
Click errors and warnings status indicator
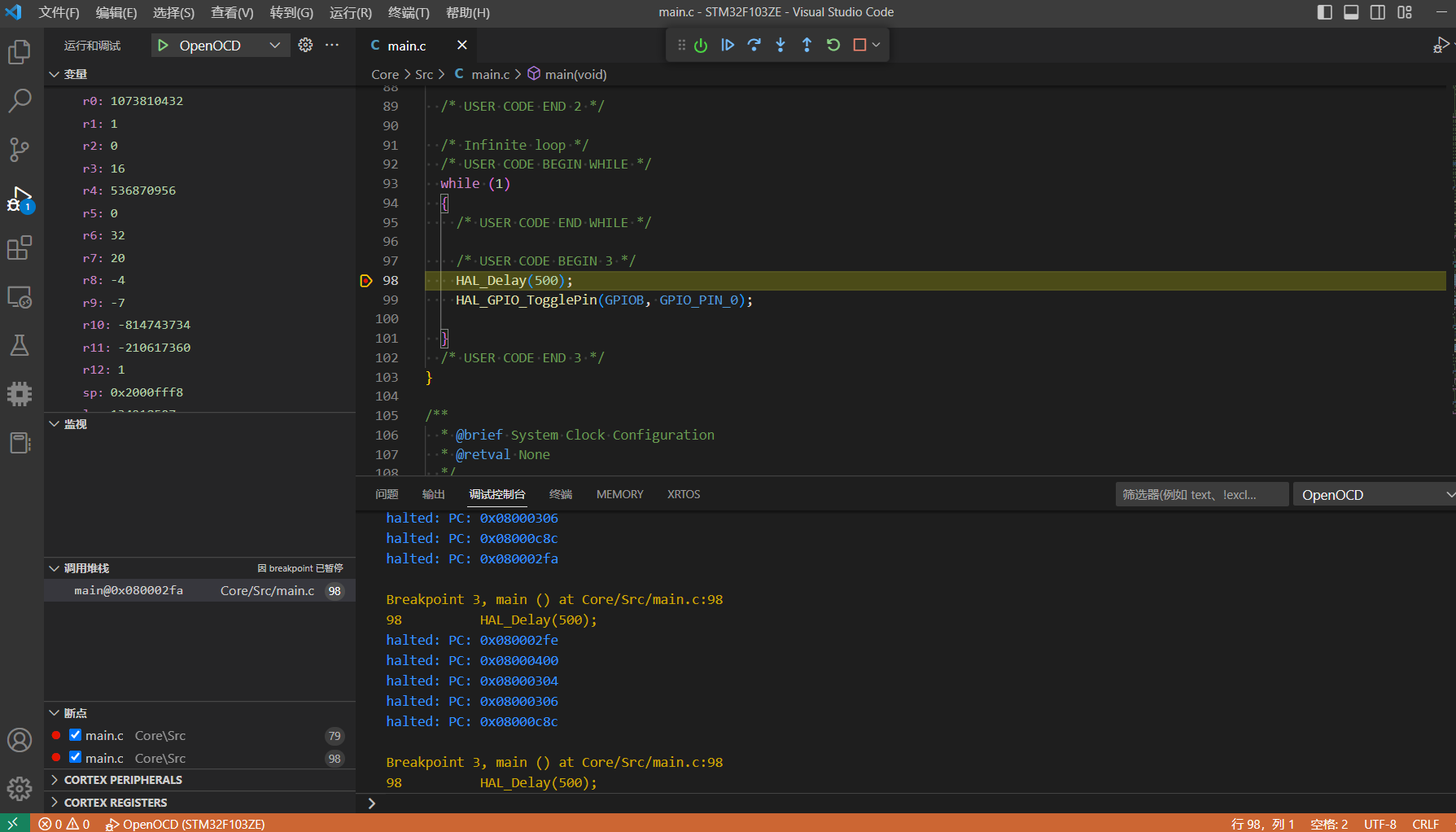(x=64, y=824)
